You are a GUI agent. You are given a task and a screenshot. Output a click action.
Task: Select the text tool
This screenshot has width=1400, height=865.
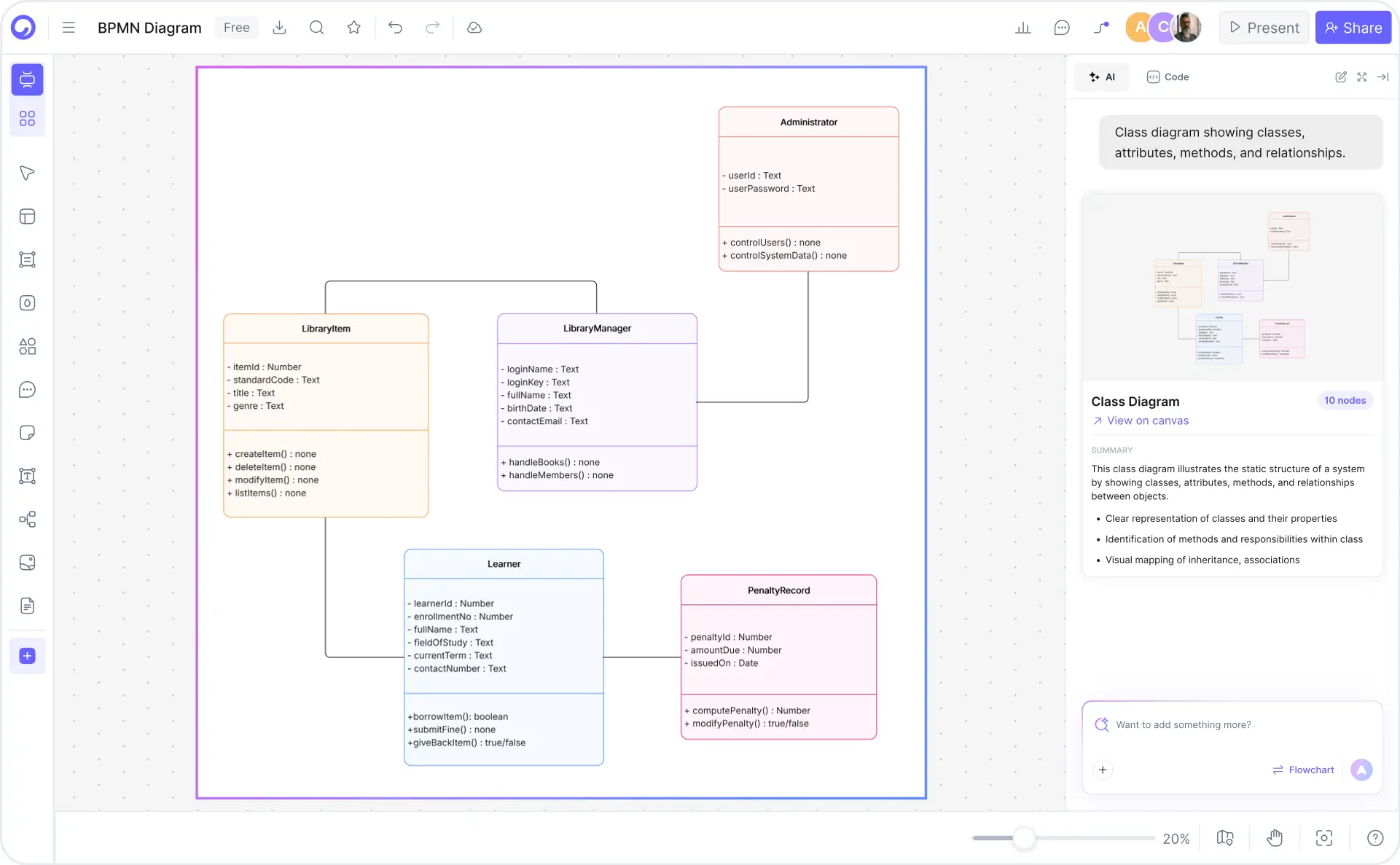point(27,476)
